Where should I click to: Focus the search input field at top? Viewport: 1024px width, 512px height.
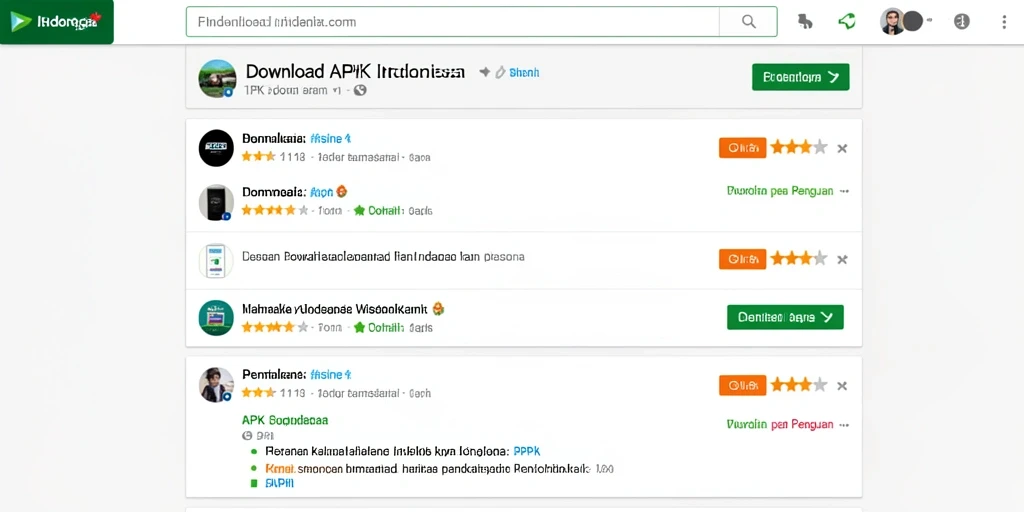tap(453, 22)
